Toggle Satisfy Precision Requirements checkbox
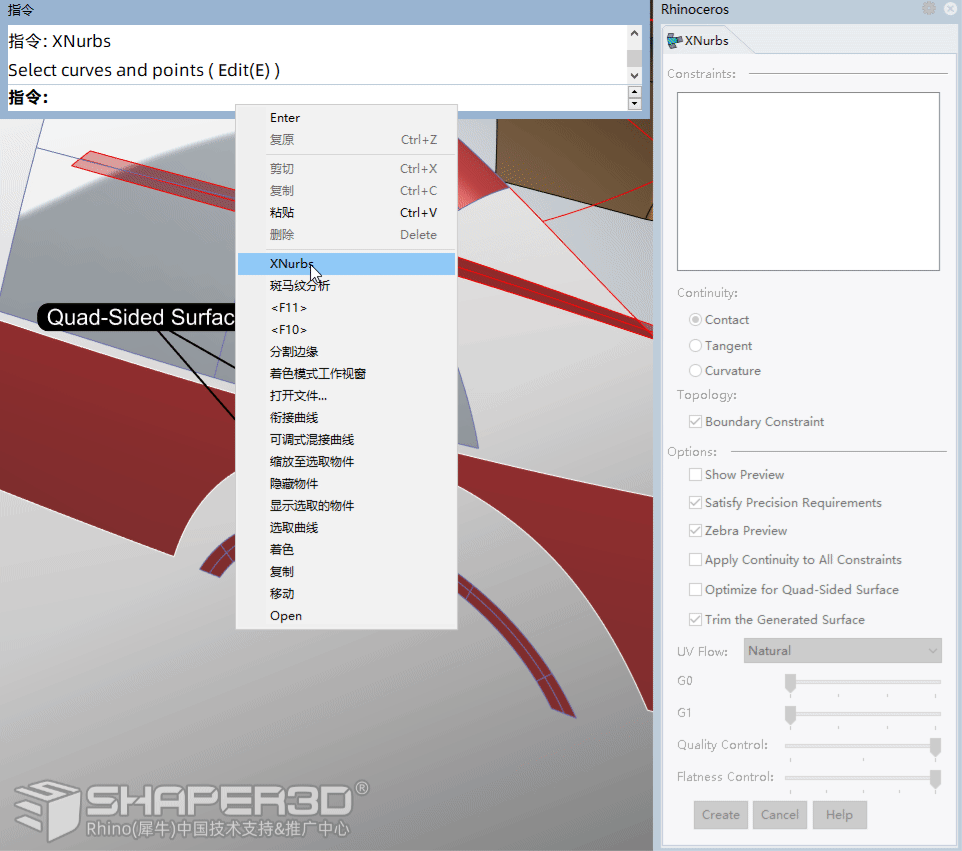This screenshot has height=851, width=962. [695, 503]
